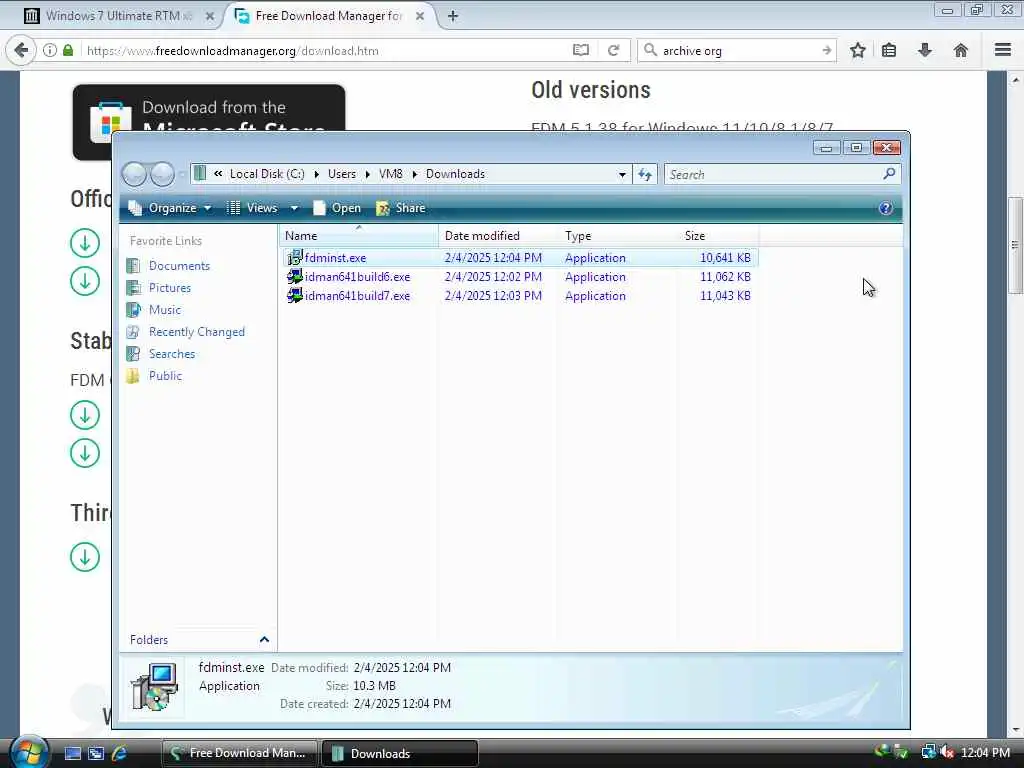Close the Free Download Manager tab

[420, 16]
